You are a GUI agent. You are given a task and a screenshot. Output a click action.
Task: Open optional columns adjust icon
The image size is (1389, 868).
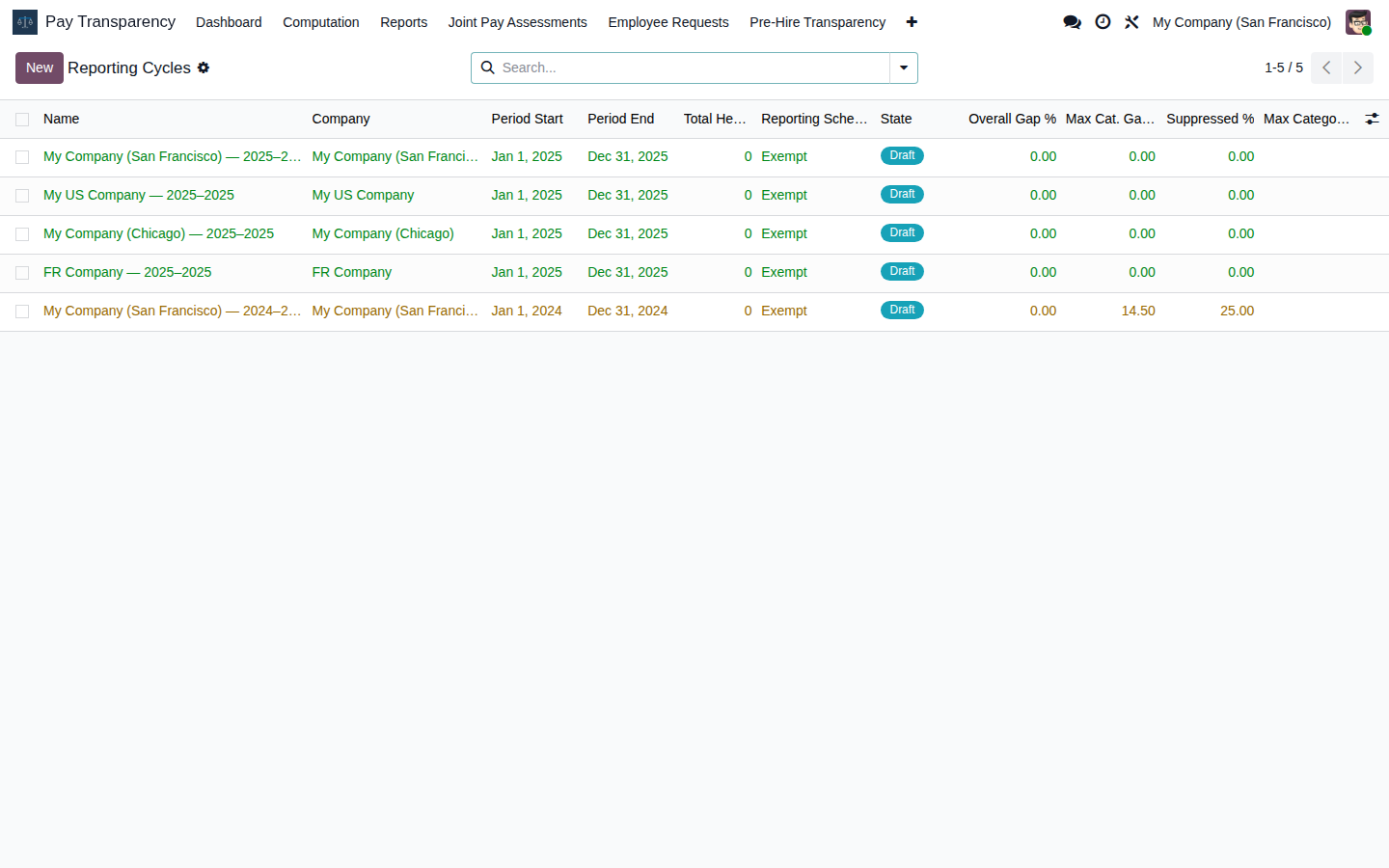[x=1372, y=119]
